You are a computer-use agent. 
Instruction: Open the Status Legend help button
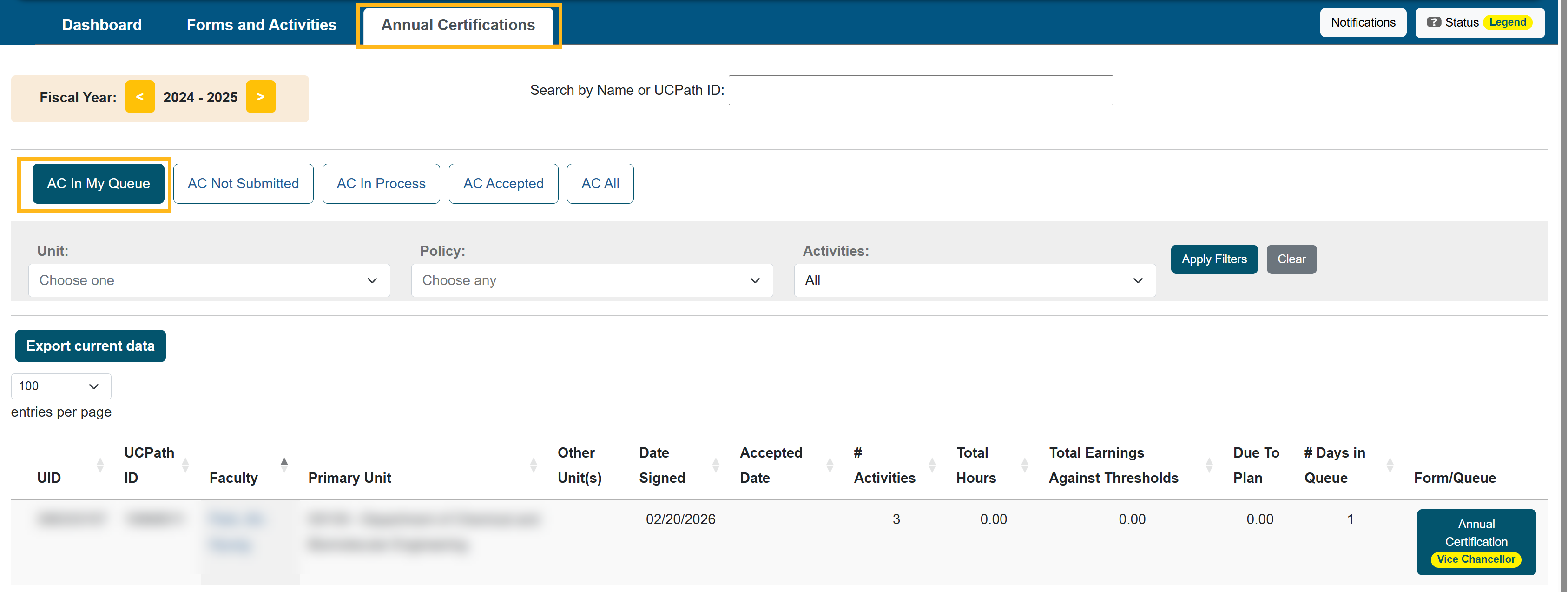[x=1479, y=22]
